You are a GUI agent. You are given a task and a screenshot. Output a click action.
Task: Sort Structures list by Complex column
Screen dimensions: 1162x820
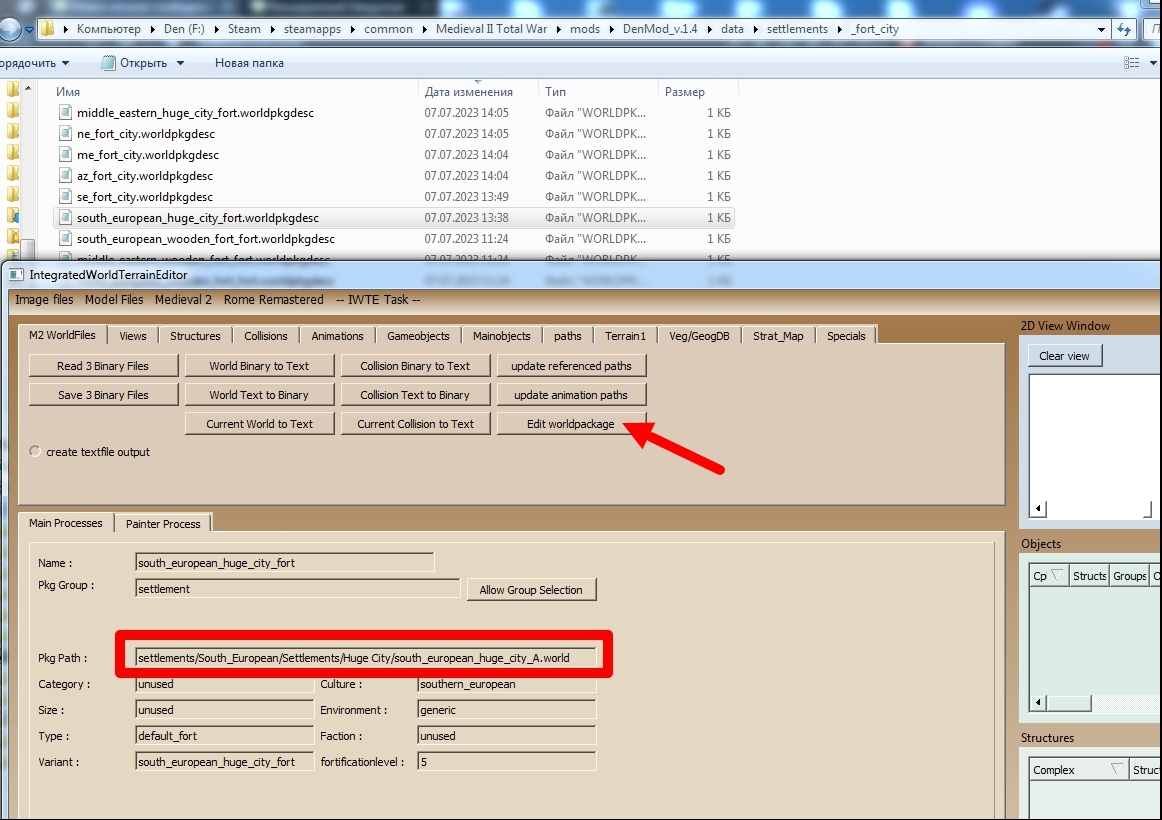pos(1079,770)
